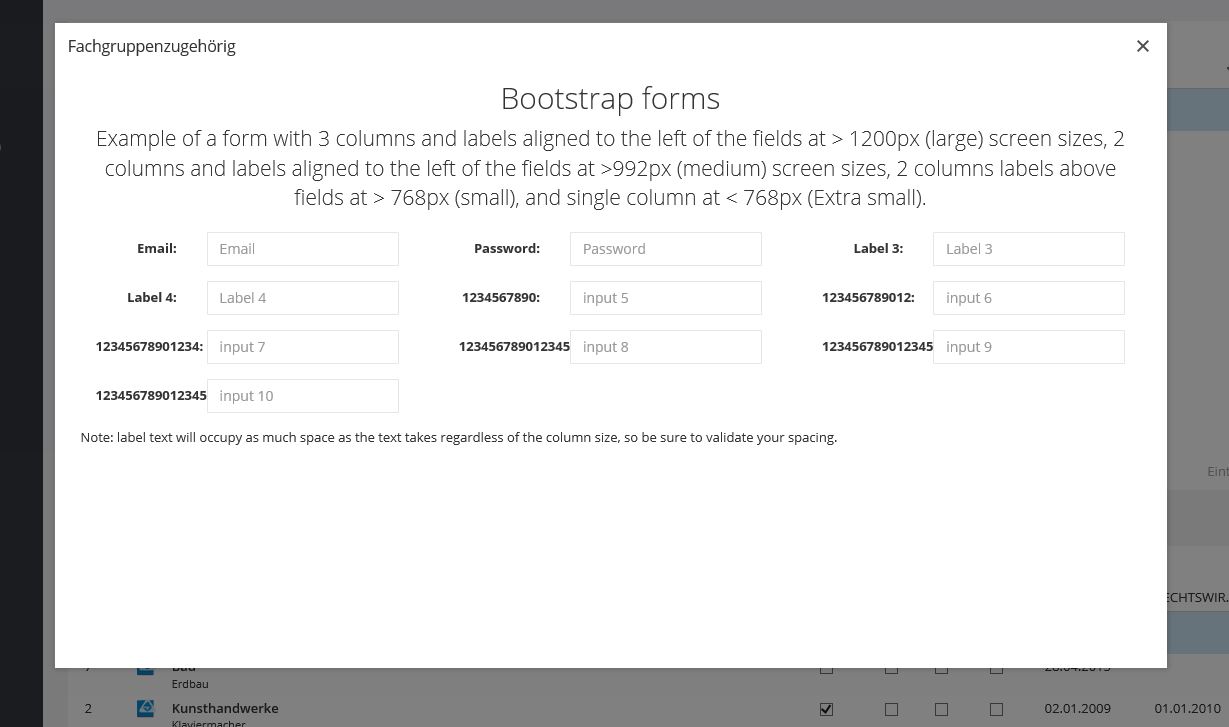Click the Email input field
The height and width of the screenshot is (727, 1229).
click(302, 249)
